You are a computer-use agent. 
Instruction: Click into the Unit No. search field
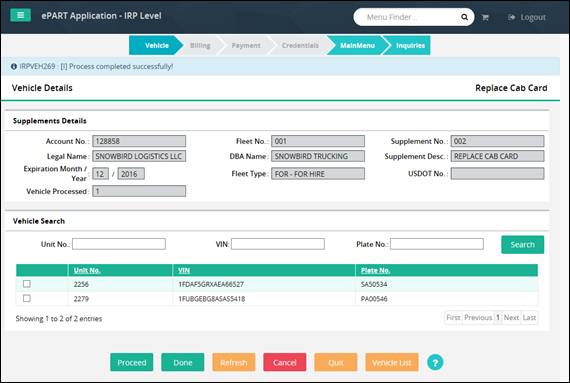point(119,244)
